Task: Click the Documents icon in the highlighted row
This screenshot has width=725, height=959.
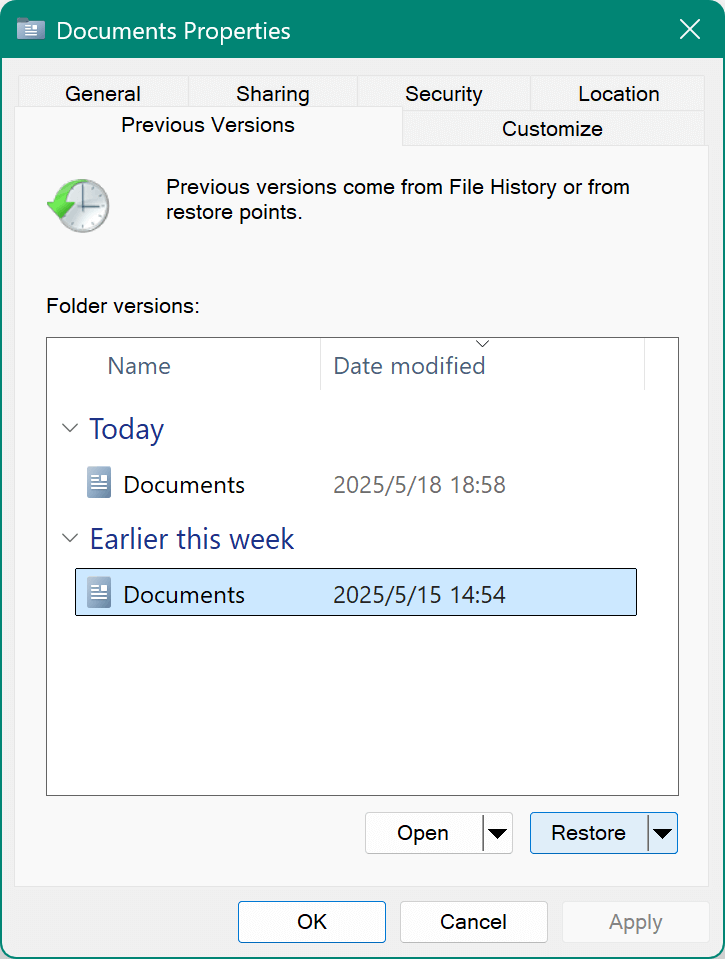Action: tap(98, 592)
